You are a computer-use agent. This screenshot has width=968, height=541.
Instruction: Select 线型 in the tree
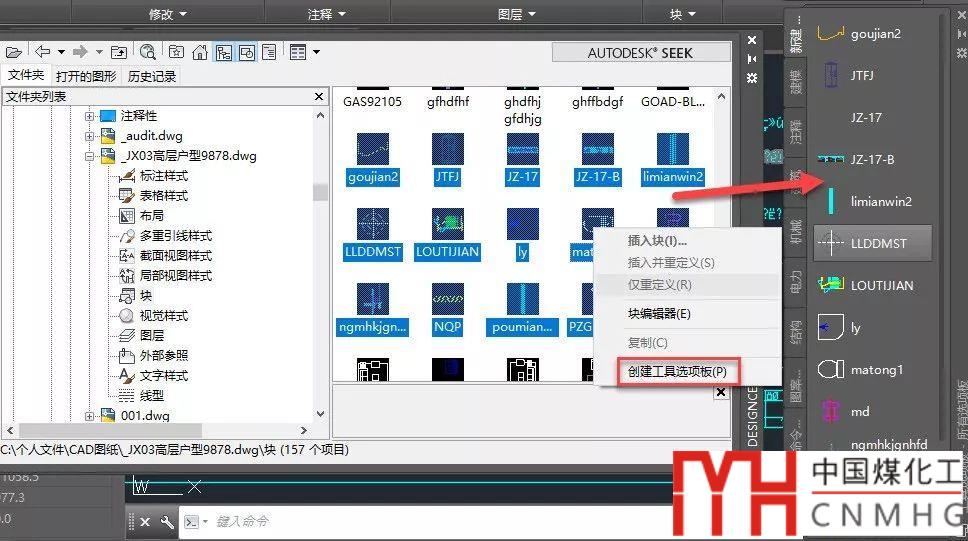point(152,395)
